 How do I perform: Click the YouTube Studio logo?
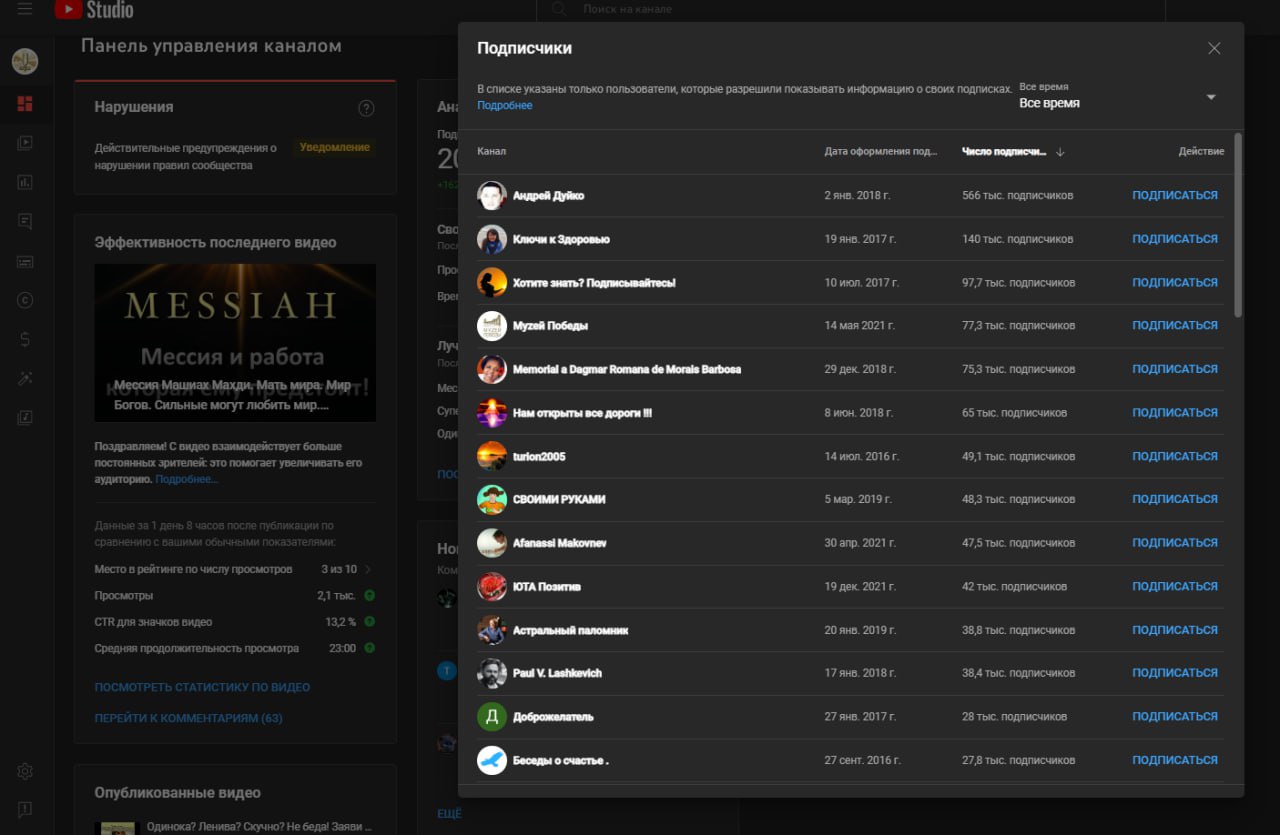(93, 10)
